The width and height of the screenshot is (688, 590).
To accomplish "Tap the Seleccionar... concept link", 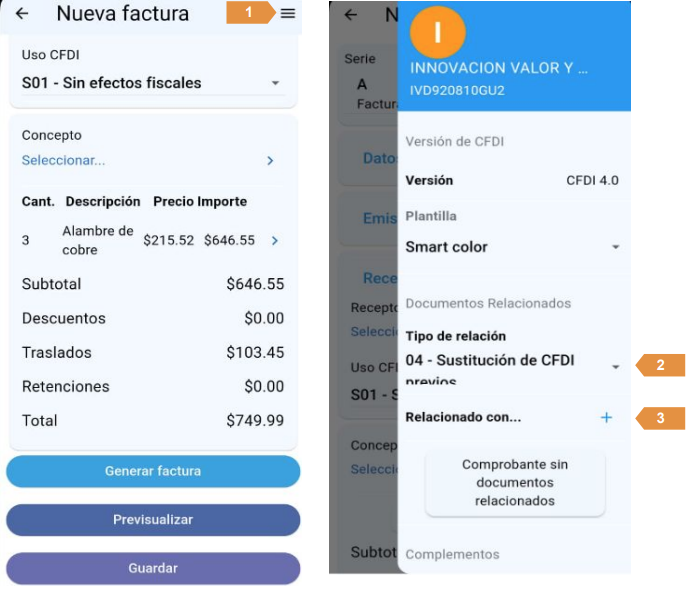I will (64, 160).
